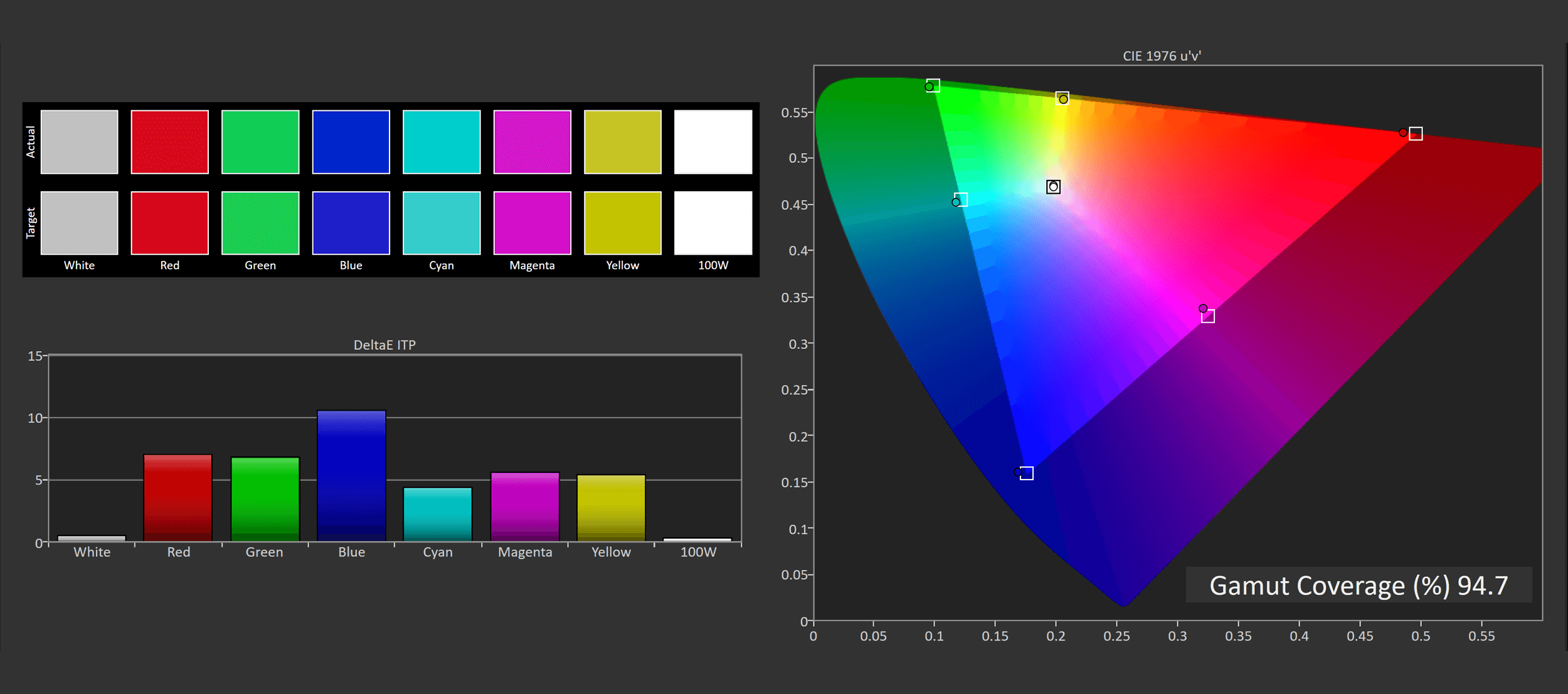Click the blue target square on CIE chart
Viewport: 1568px width, 694px height.
pyautogui.click(x=1027, y=473)
